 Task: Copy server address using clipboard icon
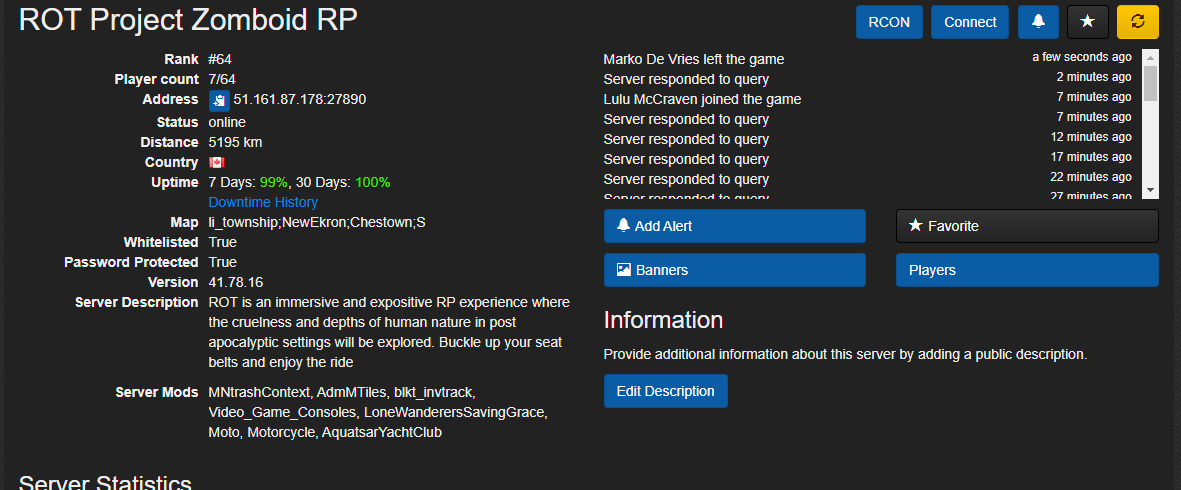(218, 100)
